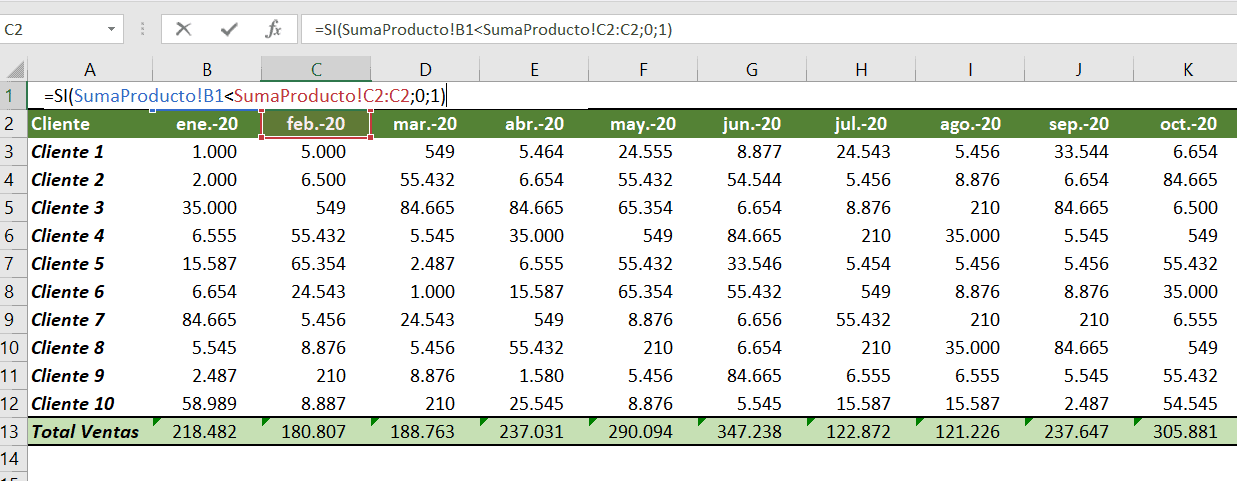
Task: Select all cells with the corner triangle
Action: (14, 69)
